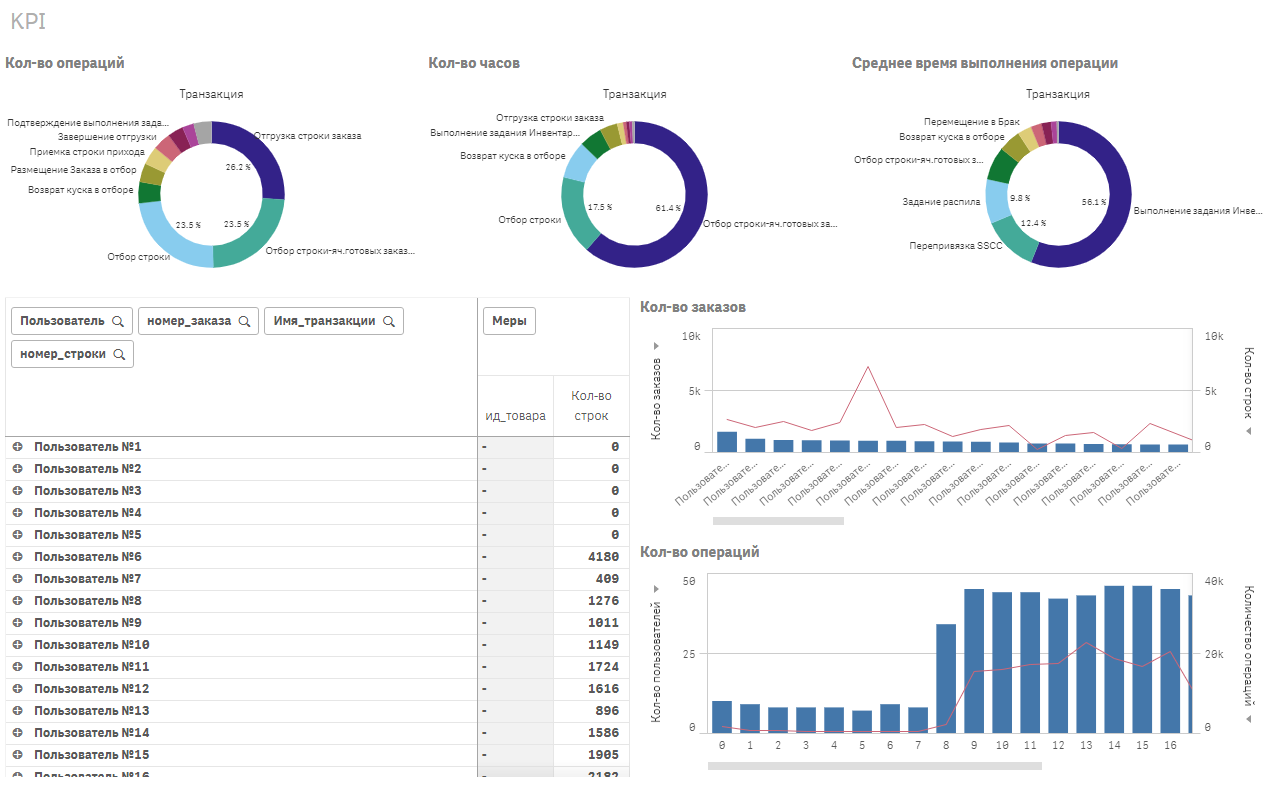Expand Пользователь №6 with plus icon
This screenshot has height=785, width=1273.
point(18,557)
